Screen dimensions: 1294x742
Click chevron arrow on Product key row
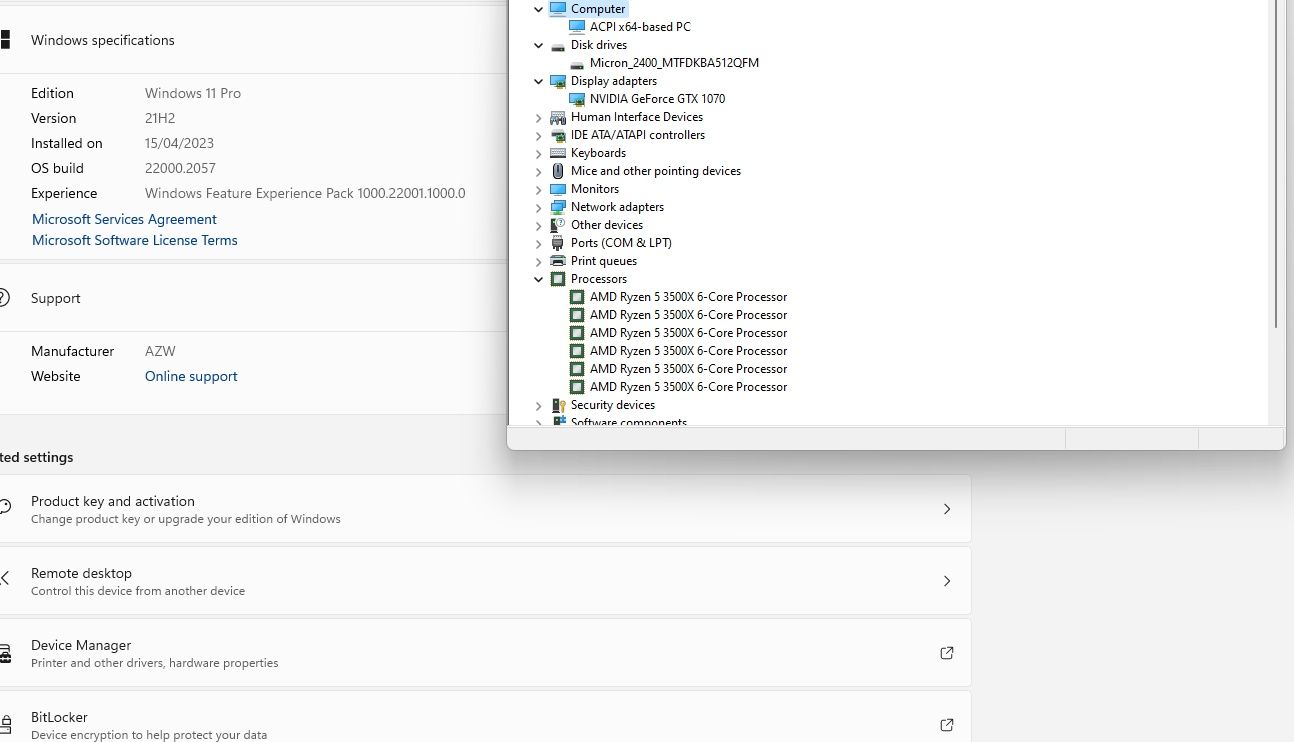click(947, 509)
